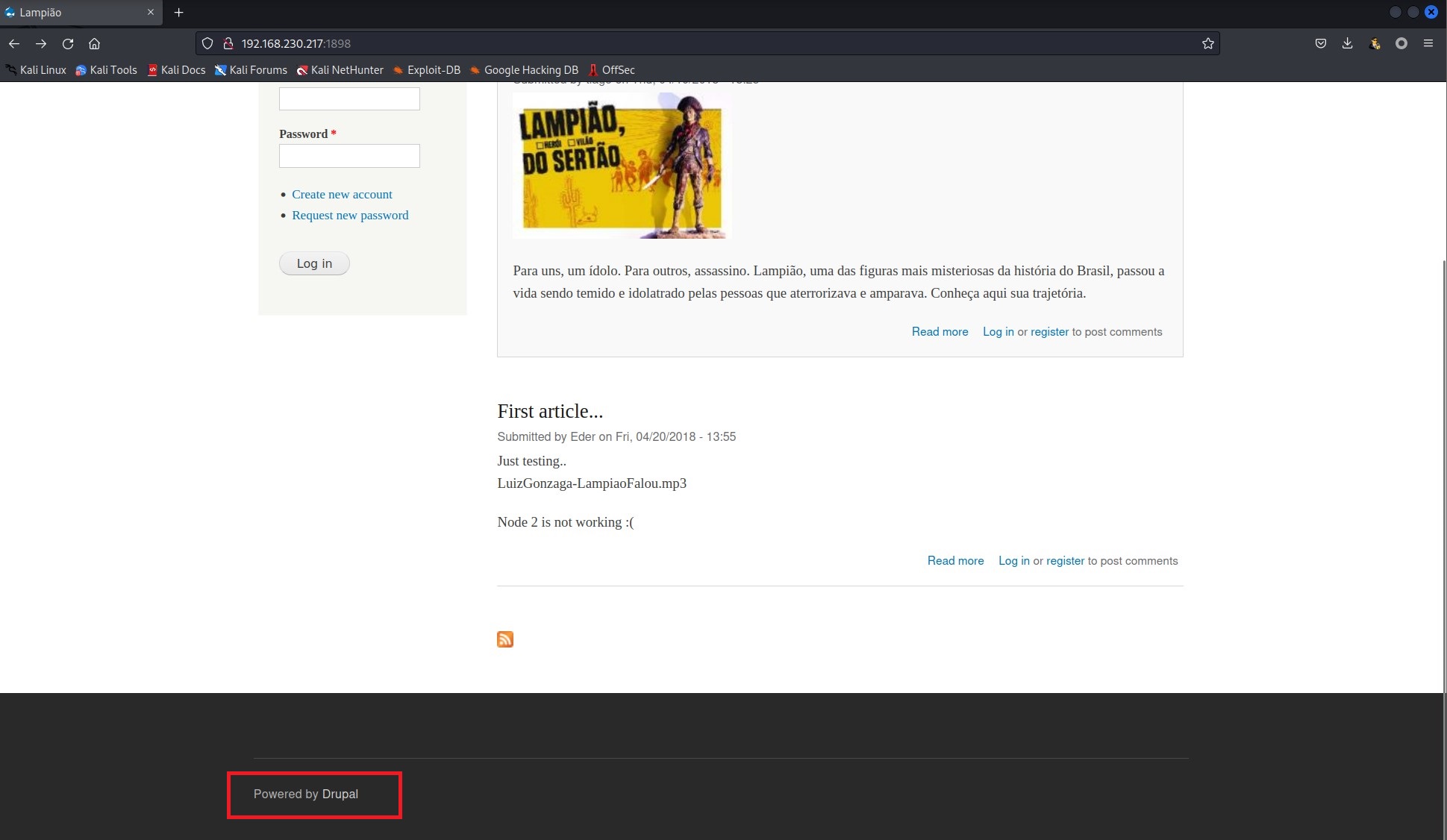
Task: Select the Google Hacking DB bookmark
Action: pos(531,69)
